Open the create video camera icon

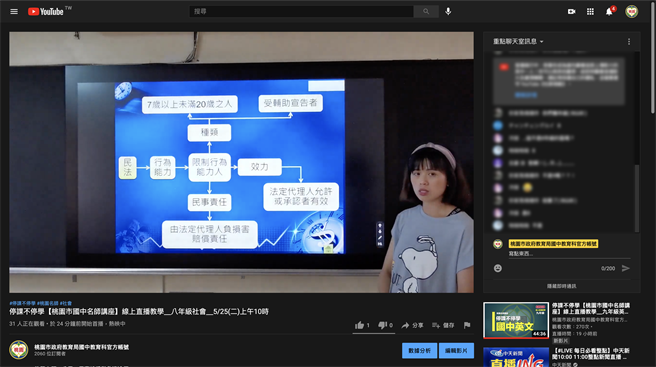coord(571,12)
